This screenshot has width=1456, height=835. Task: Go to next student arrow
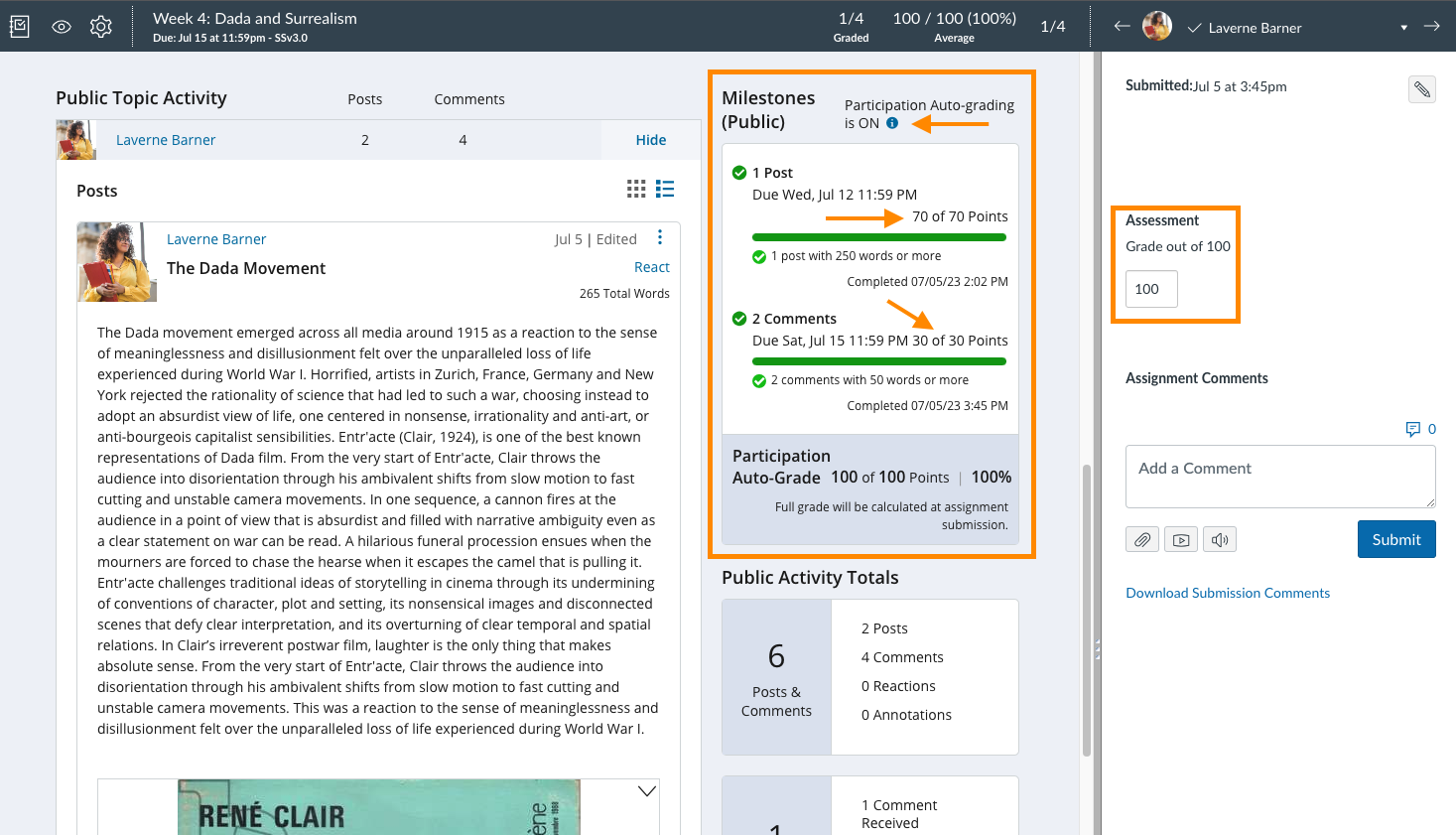pyautogui.click(x=1431, y=27)
